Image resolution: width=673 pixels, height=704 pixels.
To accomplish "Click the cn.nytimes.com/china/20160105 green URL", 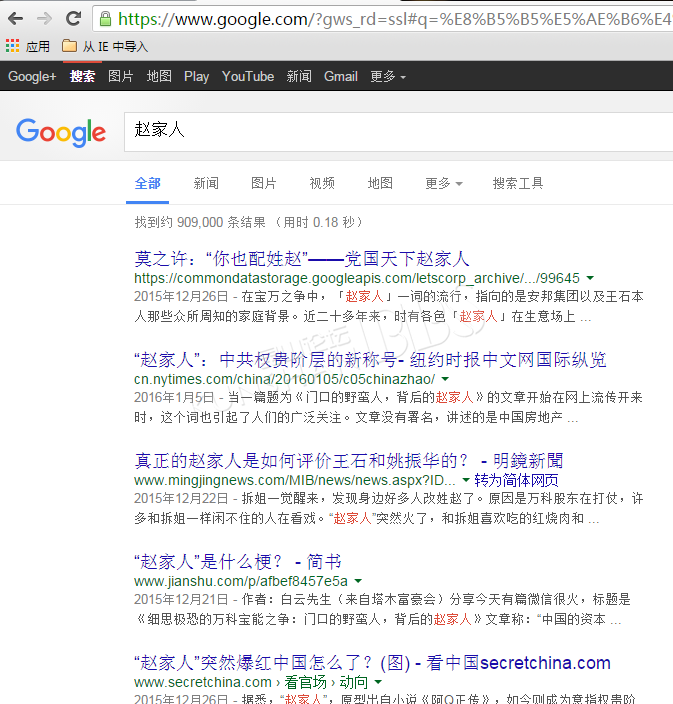I will (284, 379).
